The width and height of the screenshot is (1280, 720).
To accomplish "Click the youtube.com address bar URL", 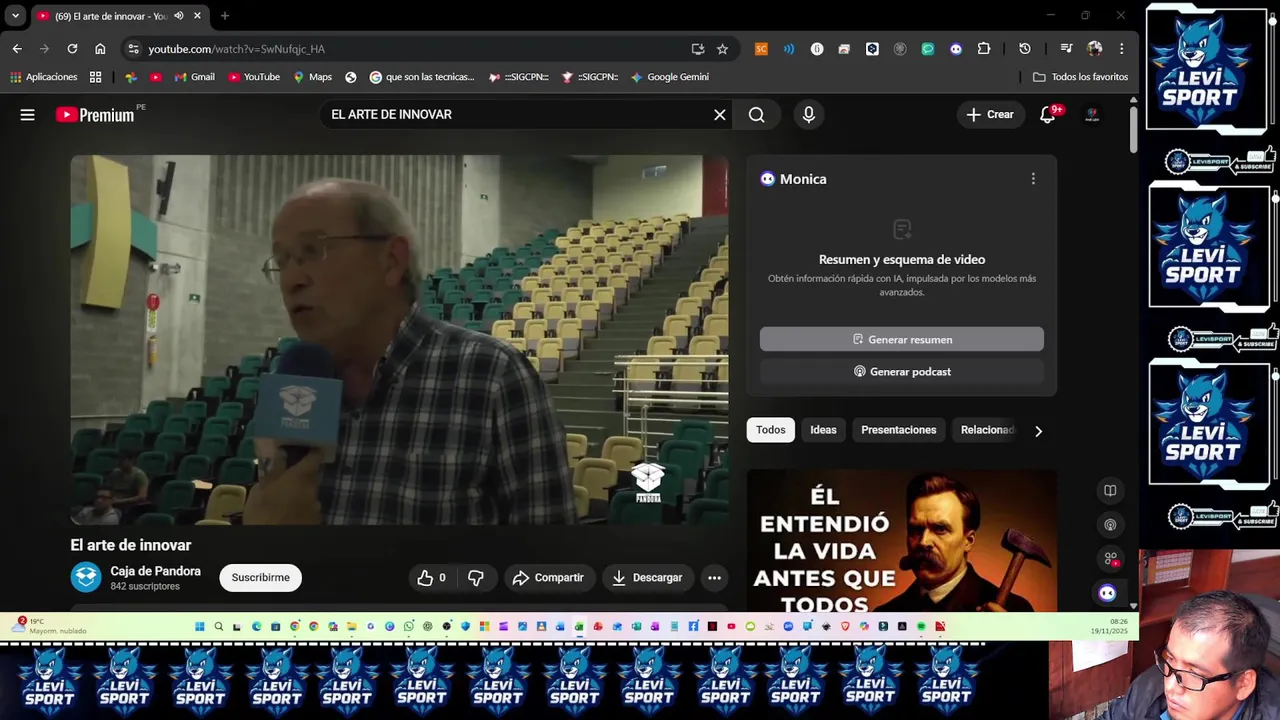I will point(237,49).
